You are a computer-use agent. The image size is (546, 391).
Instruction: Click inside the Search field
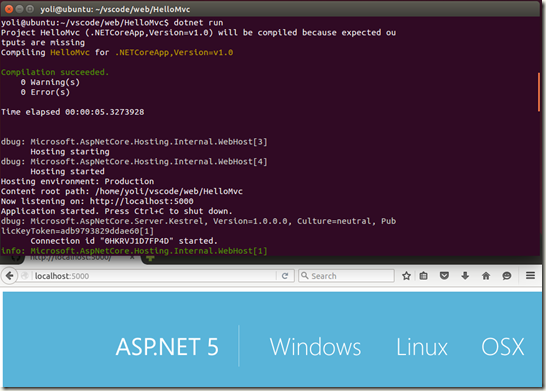click(346, 276)
